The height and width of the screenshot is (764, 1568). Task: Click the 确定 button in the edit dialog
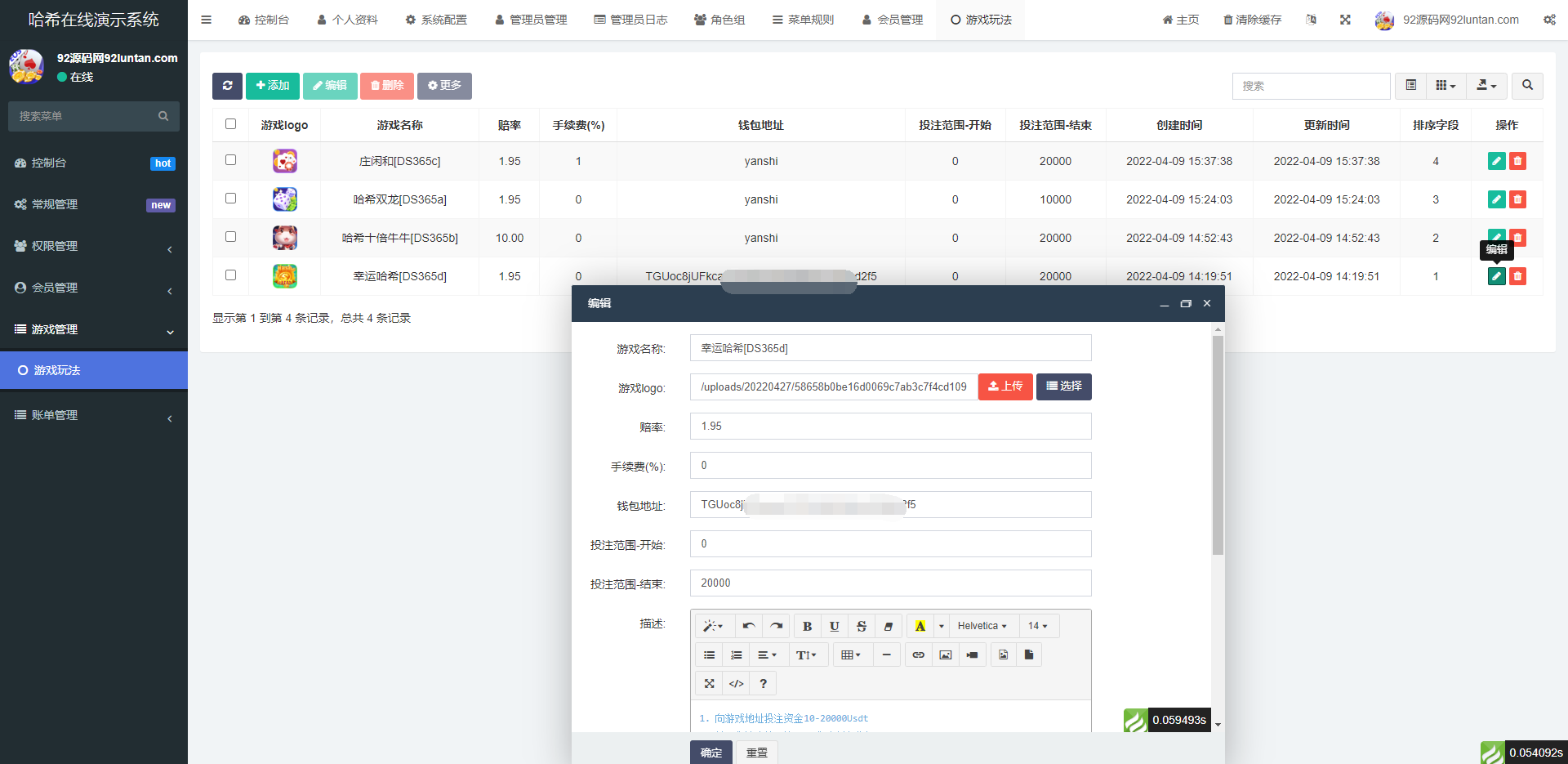(710, 753)
